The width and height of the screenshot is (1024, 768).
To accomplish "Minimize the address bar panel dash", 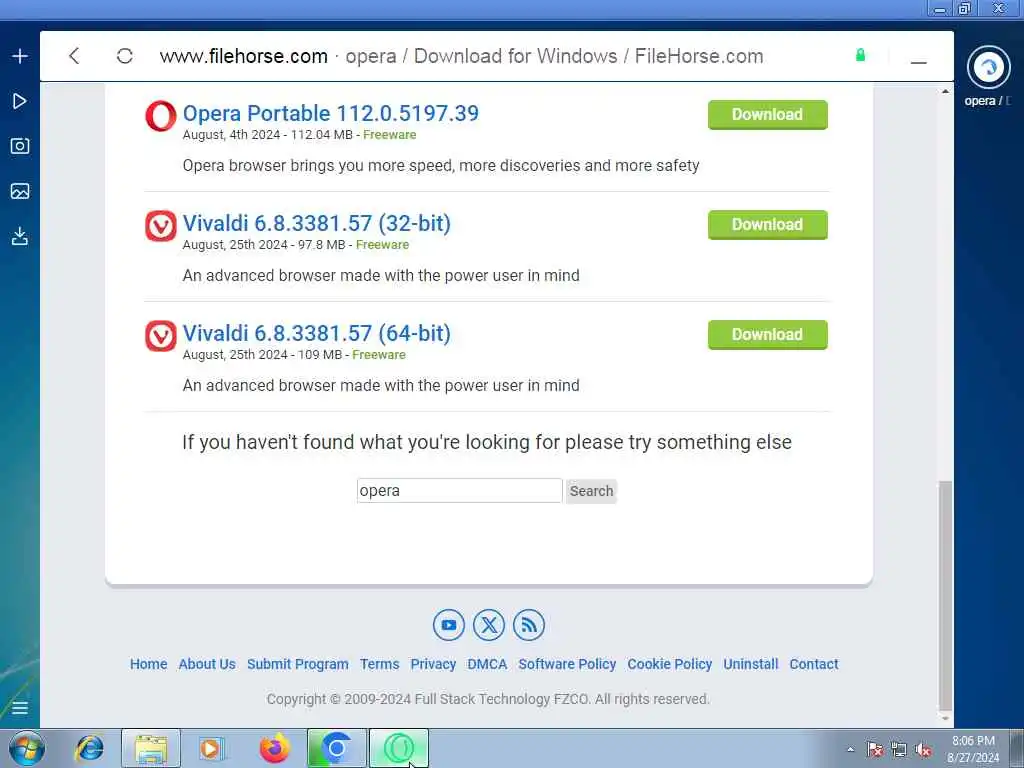I will [918, 62].
